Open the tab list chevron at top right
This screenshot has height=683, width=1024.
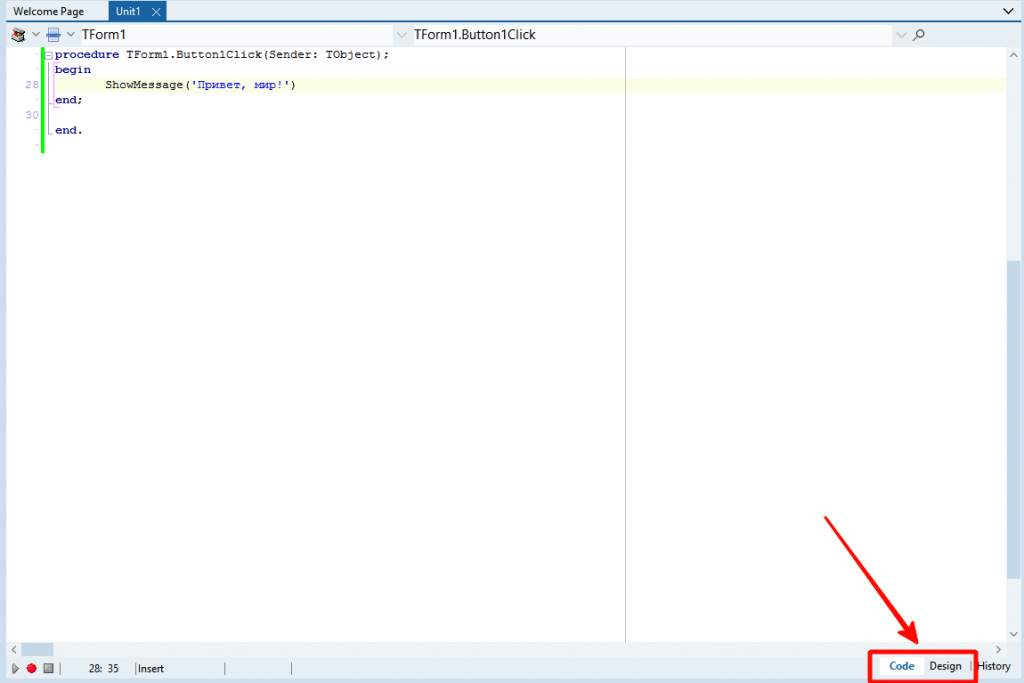coord(1008,11)
